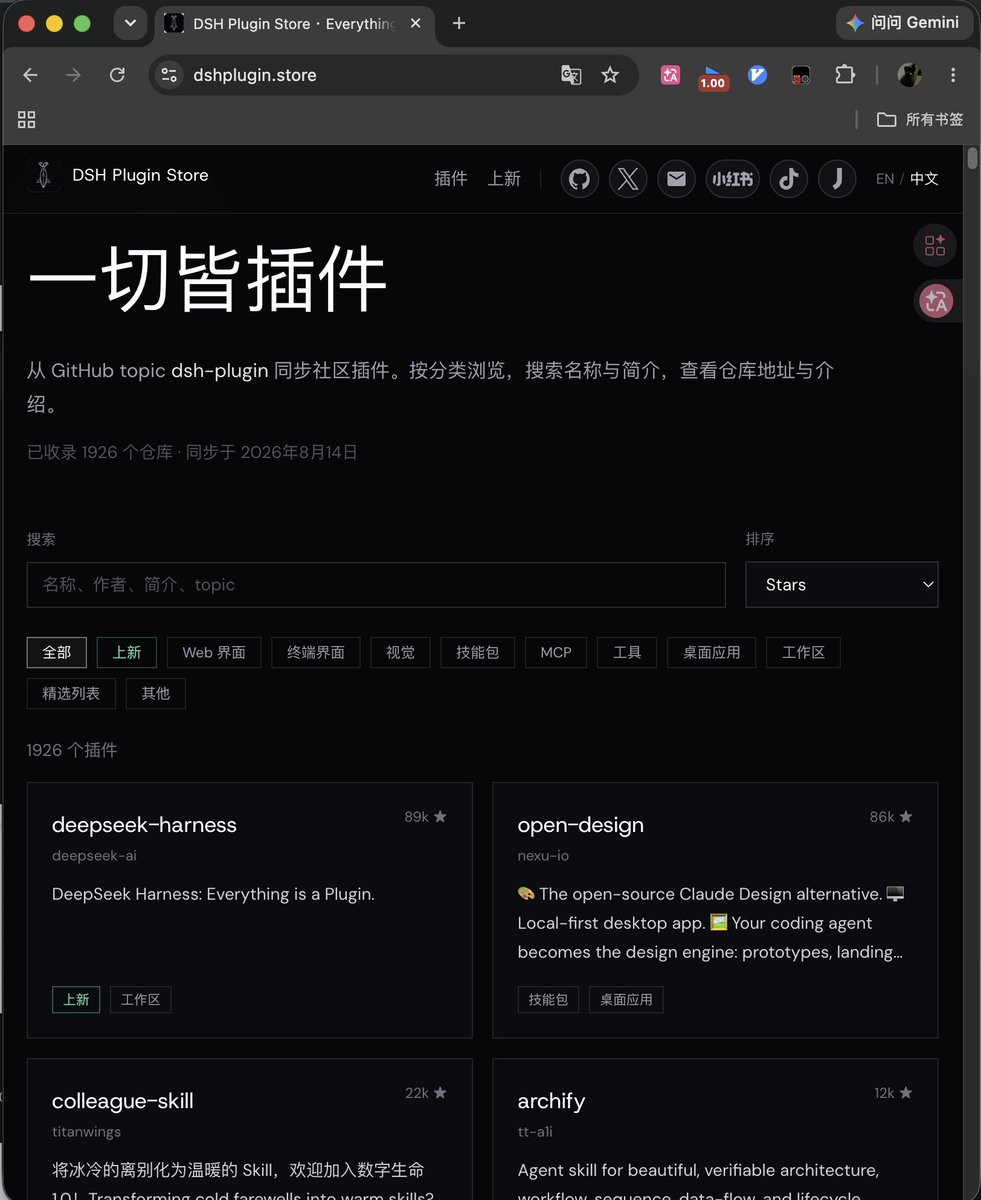981x1200 pixels.
Task: Click the floating pink translate side icon
Action: (x=937, y=300)
